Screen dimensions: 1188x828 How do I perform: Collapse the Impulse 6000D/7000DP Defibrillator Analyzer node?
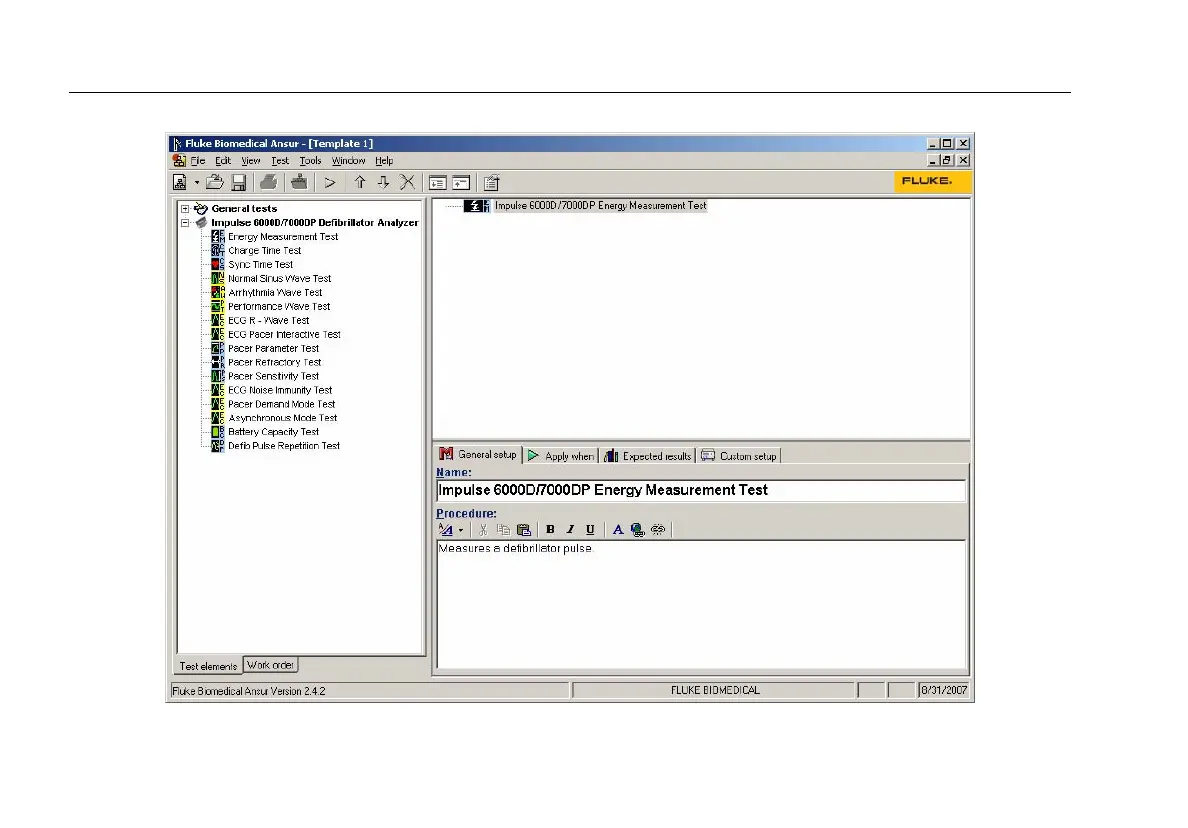(185, 223)
